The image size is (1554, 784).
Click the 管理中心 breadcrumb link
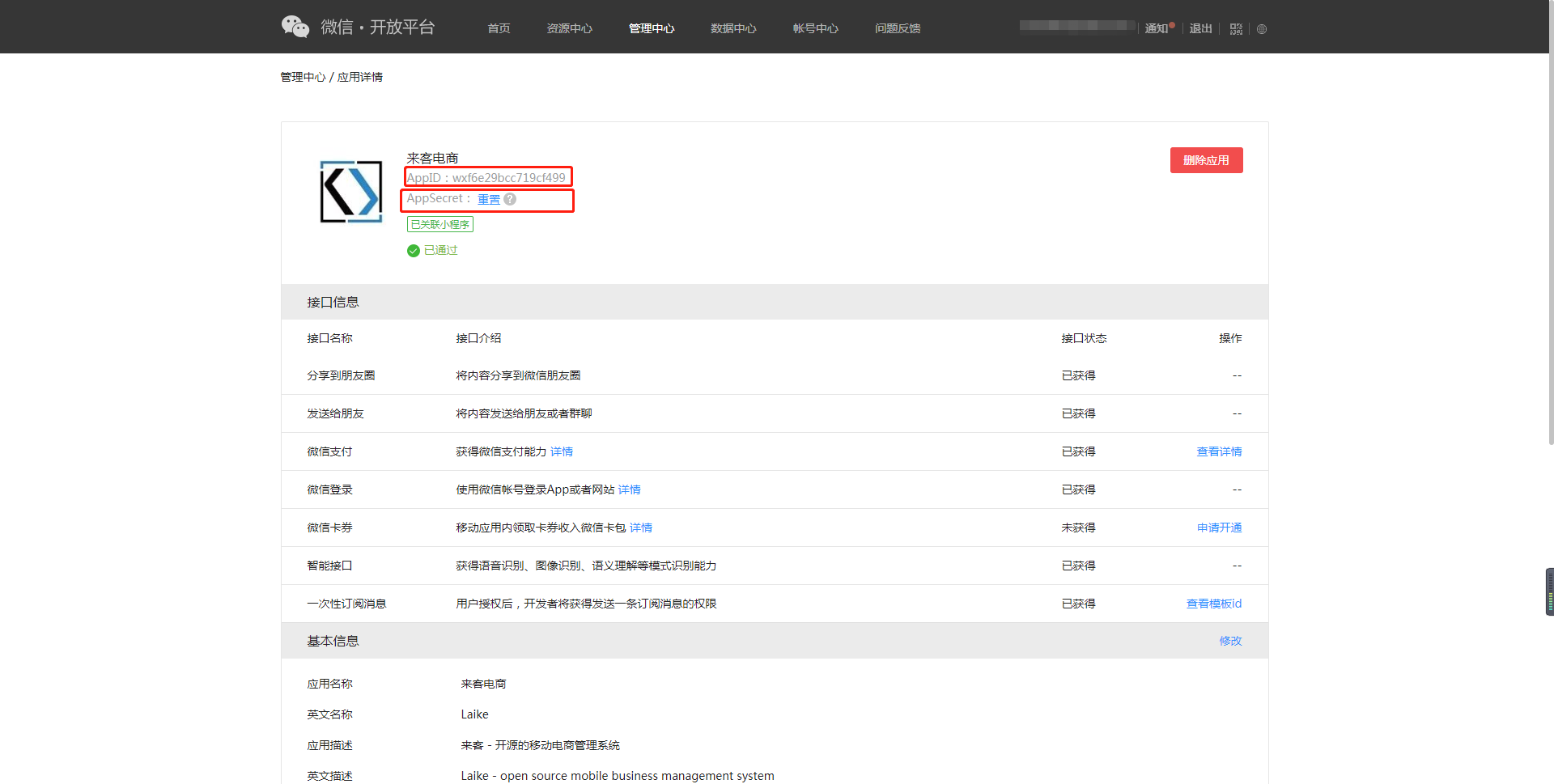[303, 77]
